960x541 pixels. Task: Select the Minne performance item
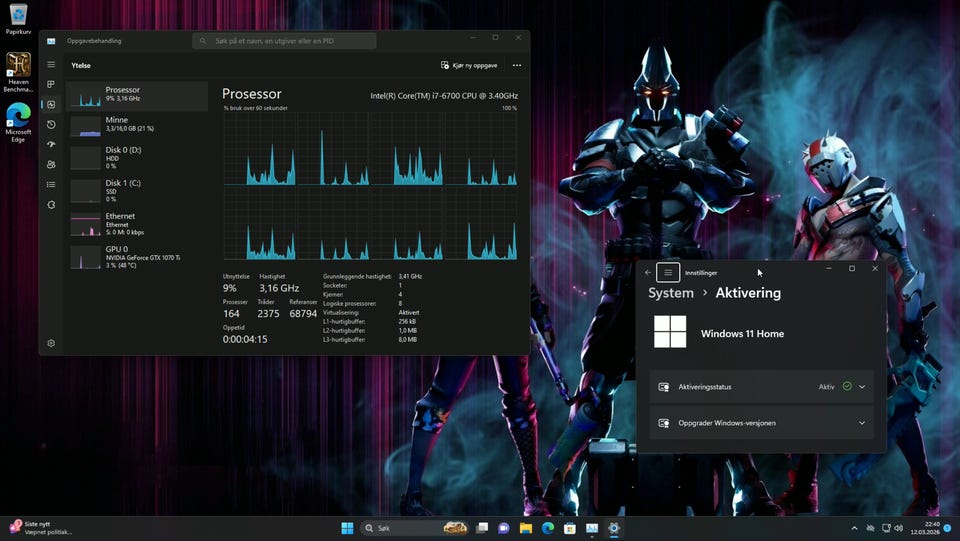[x=136, y=124]
